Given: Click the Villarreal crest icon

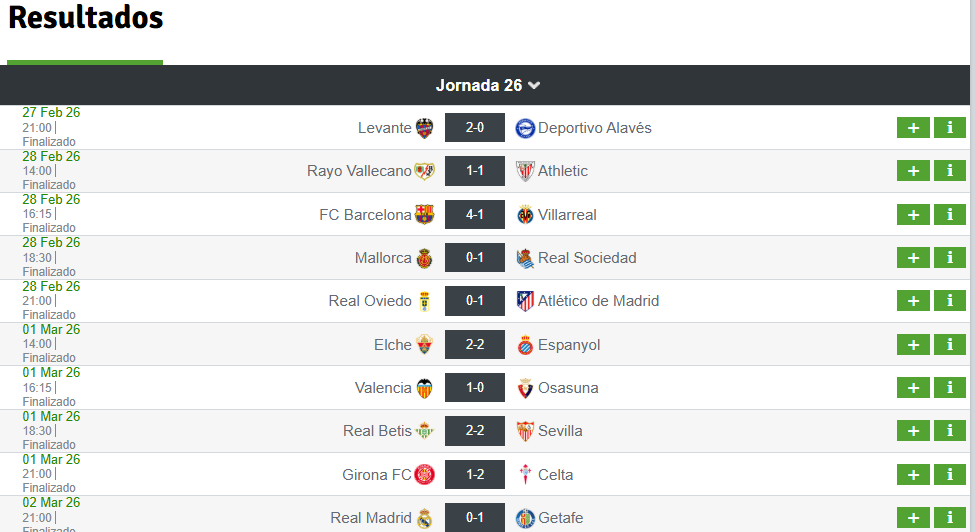Looking at the screenshot, I should click(525, 215).
